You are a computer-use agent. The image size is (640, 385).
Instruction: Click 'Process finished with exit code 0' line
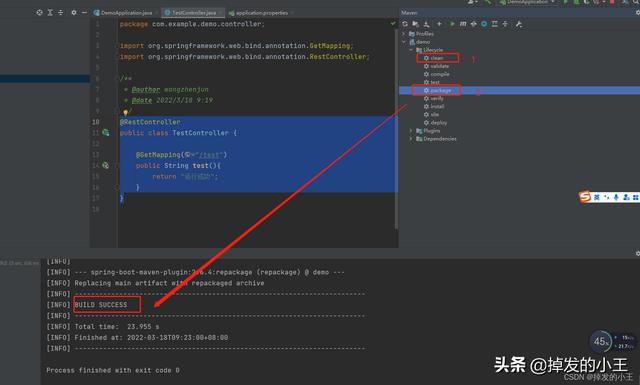click(x=113, y=370)
